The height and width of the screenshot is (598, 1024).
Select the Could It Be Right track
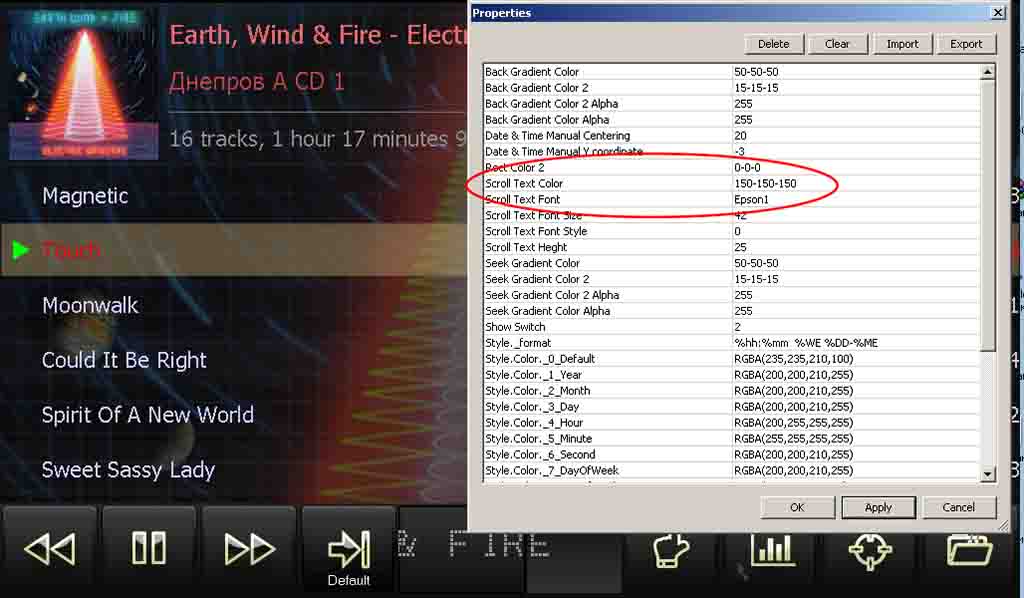click(x=124, y=360)
